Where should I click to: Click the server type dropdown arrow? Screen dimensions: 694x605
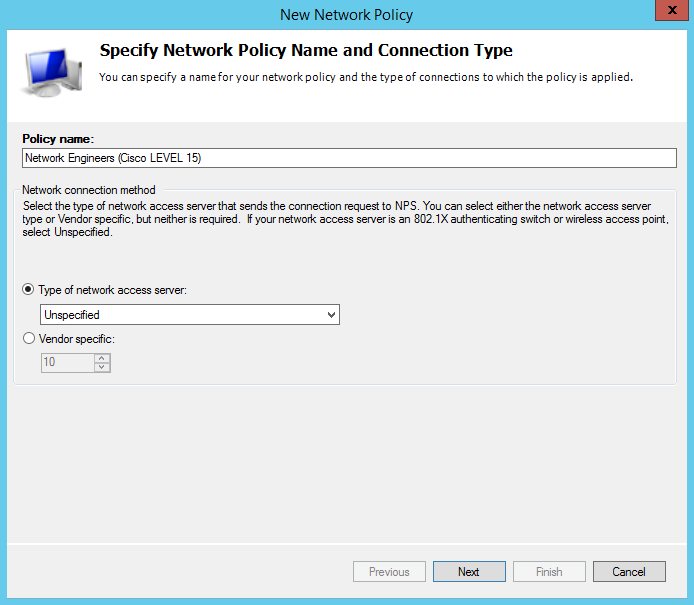[x=331, y=315]
